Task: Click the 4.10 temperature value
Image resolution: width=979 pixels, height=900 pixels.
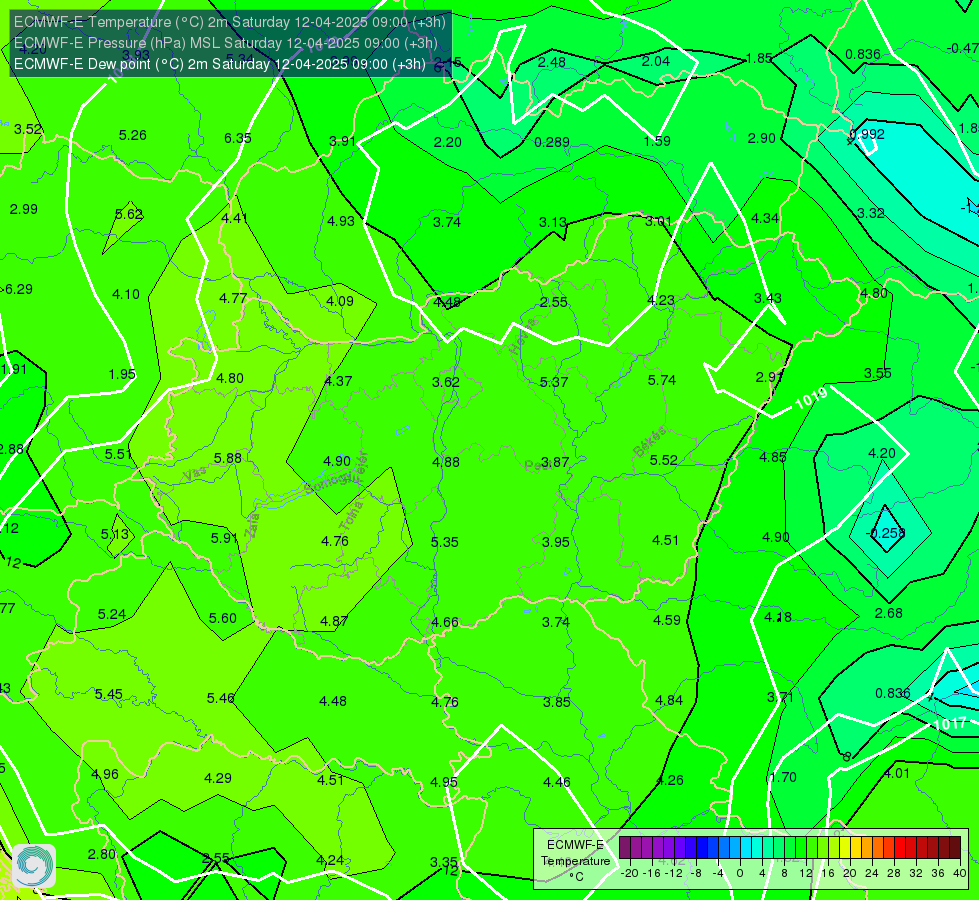Action: [x=125, y=294]
